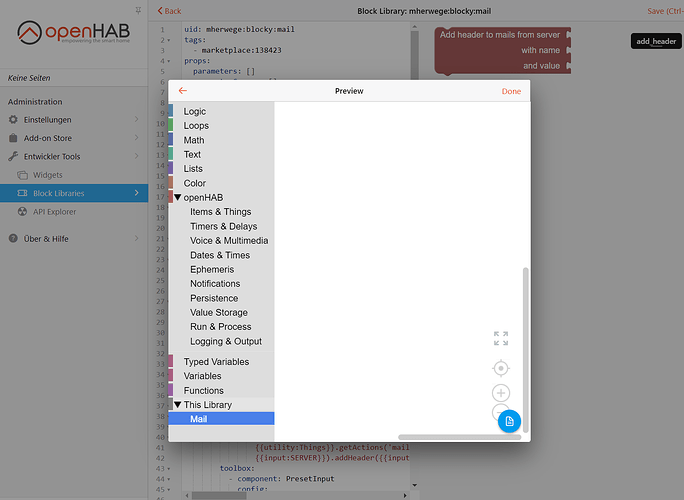Click the zoom-in plus workspace control
This screenshot has width=684, height=500.
[x=501, y=393]
